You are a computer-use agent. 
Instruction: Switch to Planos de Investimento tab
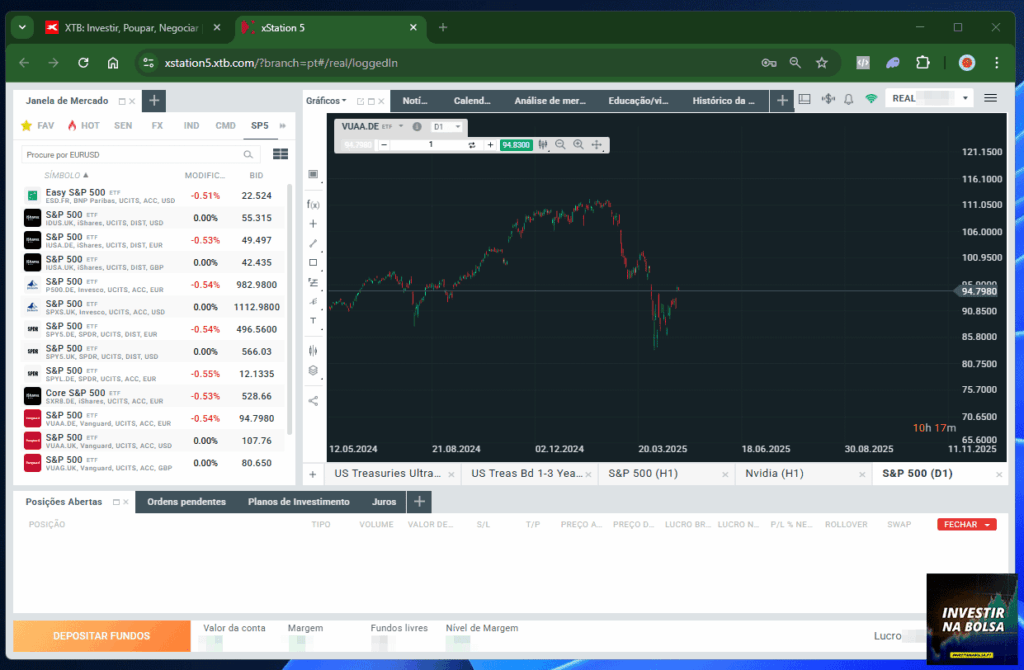(298, 502)
